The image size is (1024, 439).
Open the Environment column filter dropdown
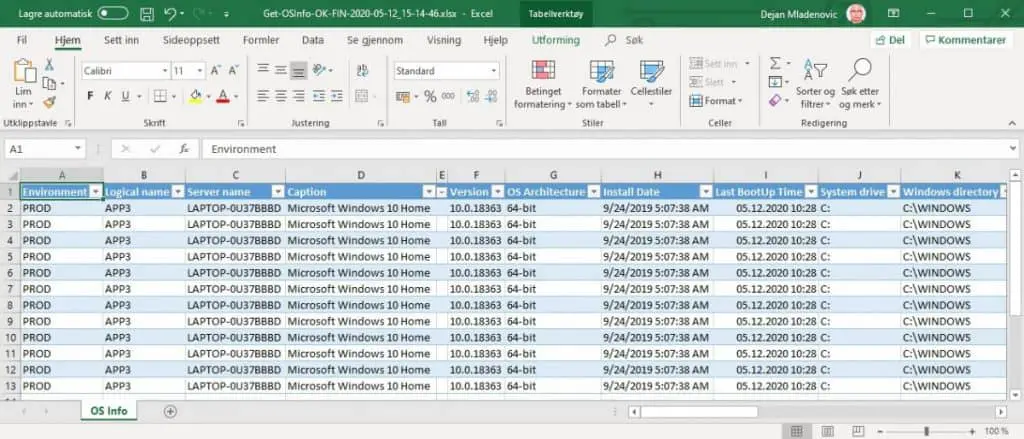point(96,192)
